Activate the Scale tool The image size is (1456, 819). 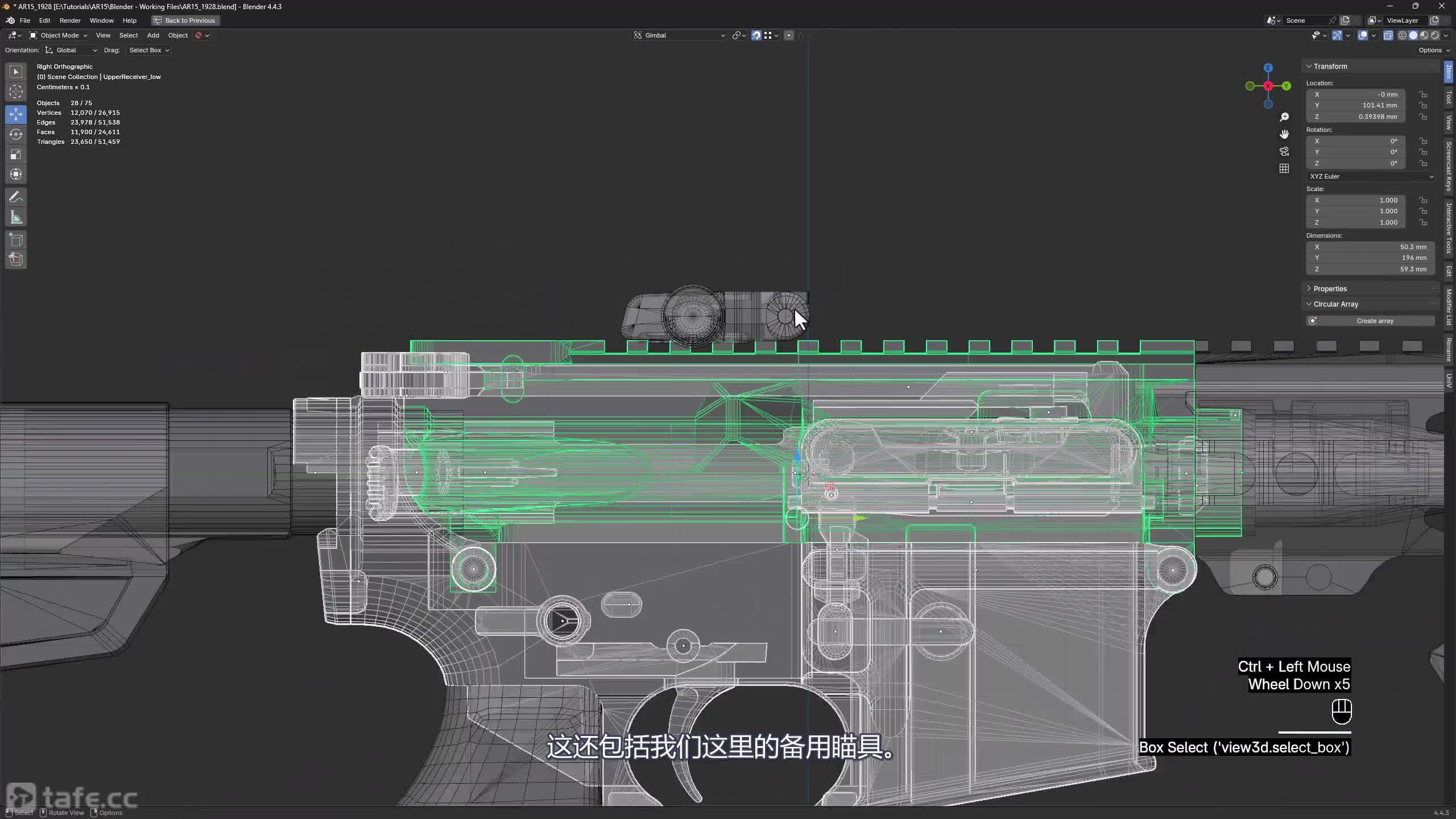click(x=16, y=154)
